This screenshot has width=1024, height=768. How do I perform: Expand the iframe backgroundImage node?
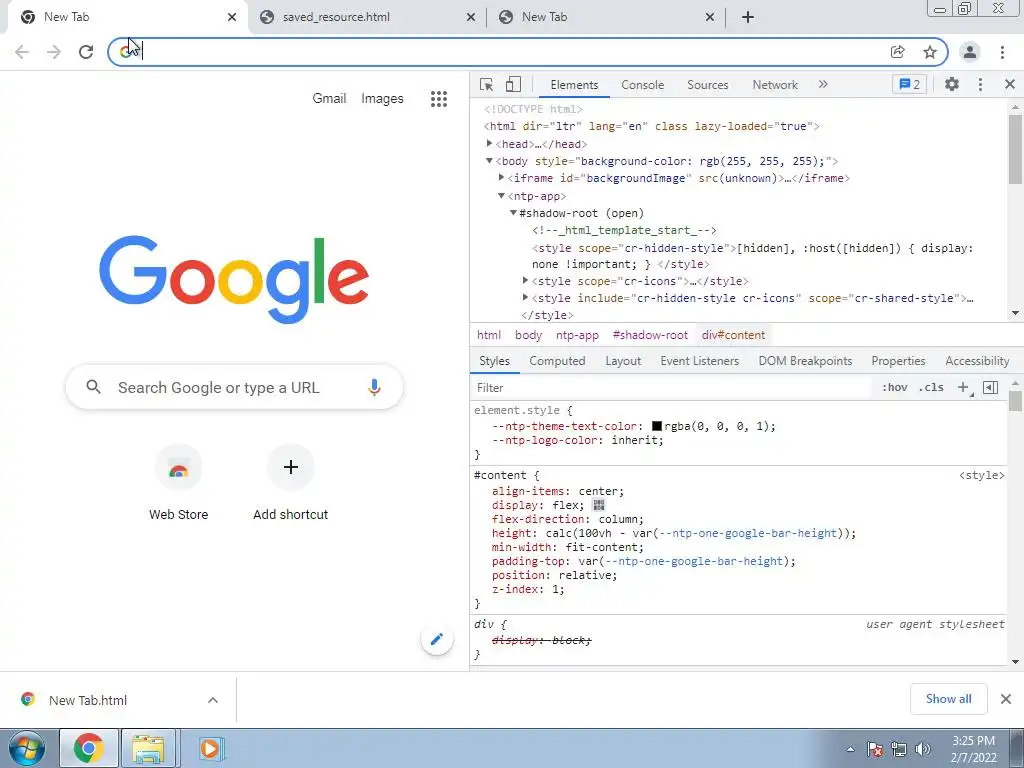pos(502,178)
